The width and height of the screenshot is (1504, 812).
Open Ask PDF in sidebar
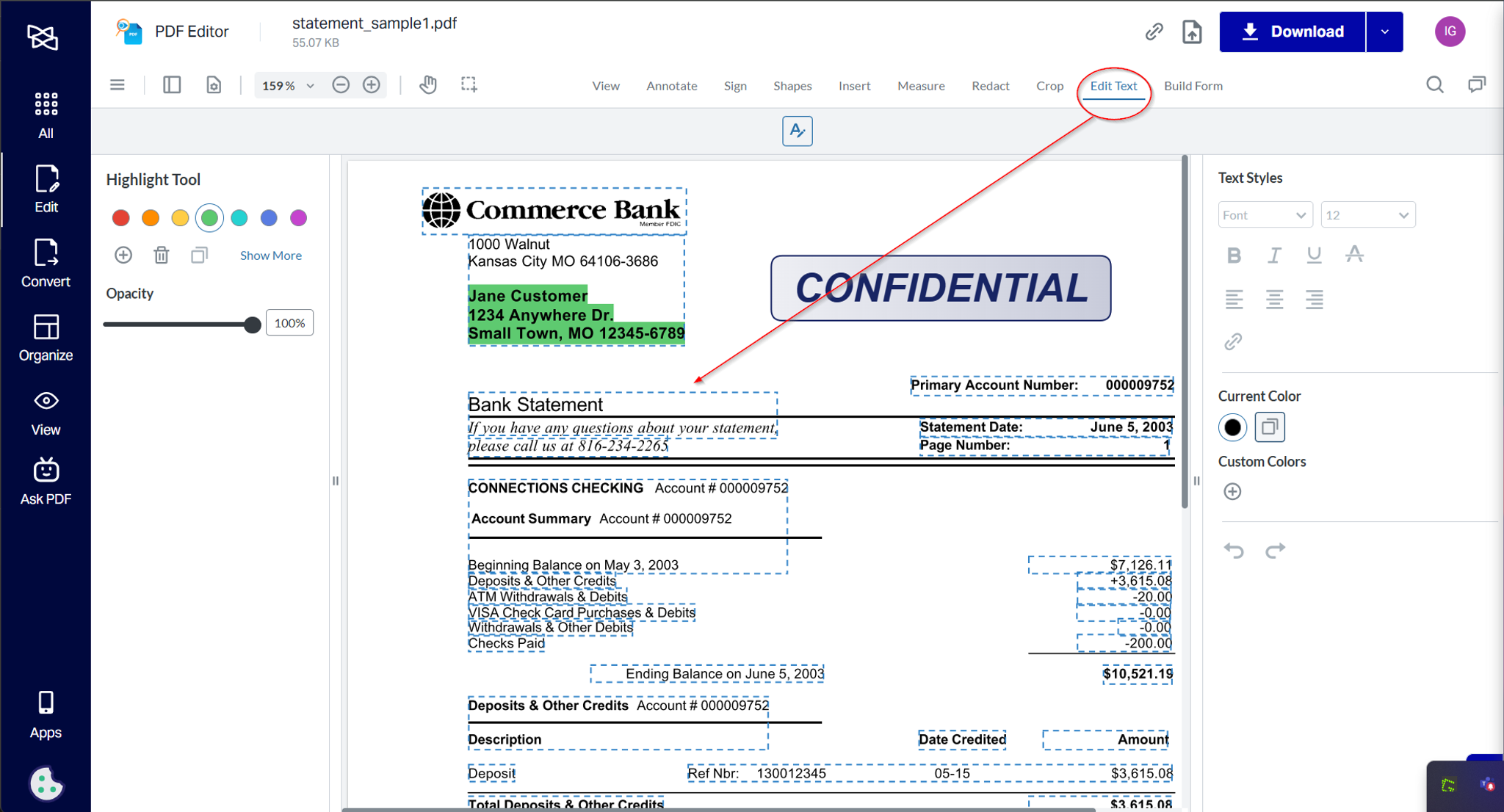pyautogui.click(x=46, y=482)
